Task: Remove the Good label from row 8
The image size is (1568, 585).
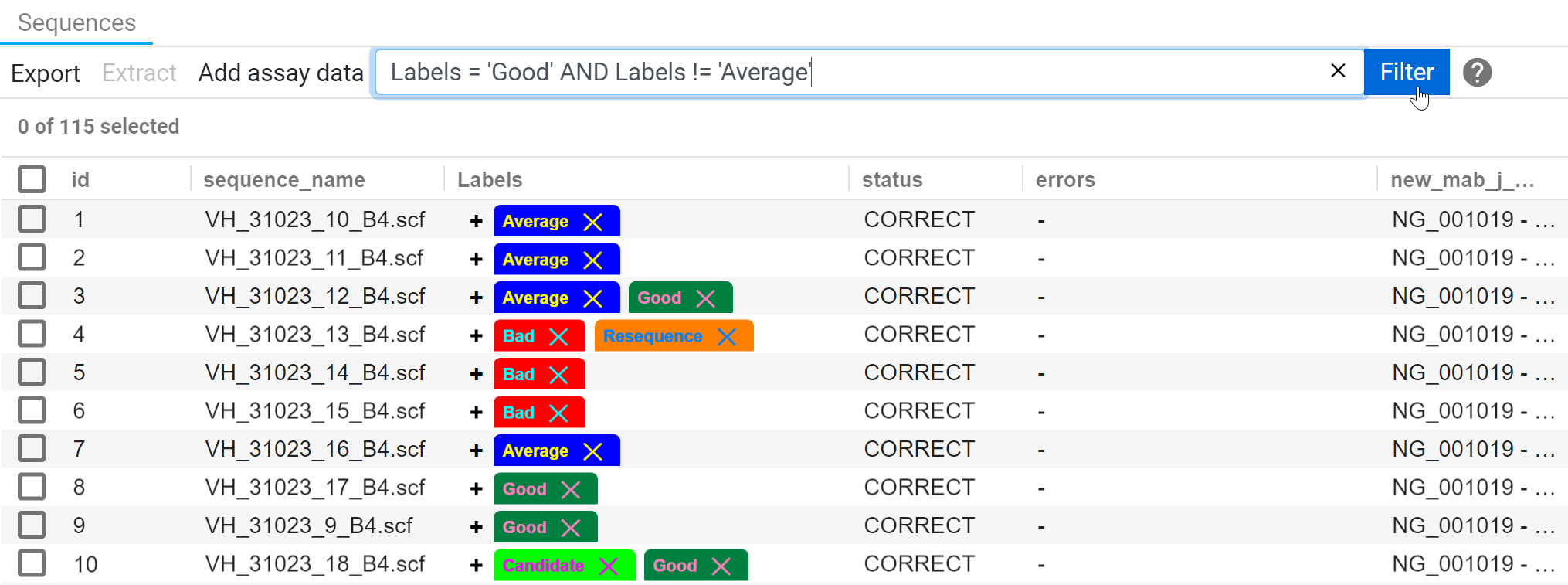Action: [571, 490]
